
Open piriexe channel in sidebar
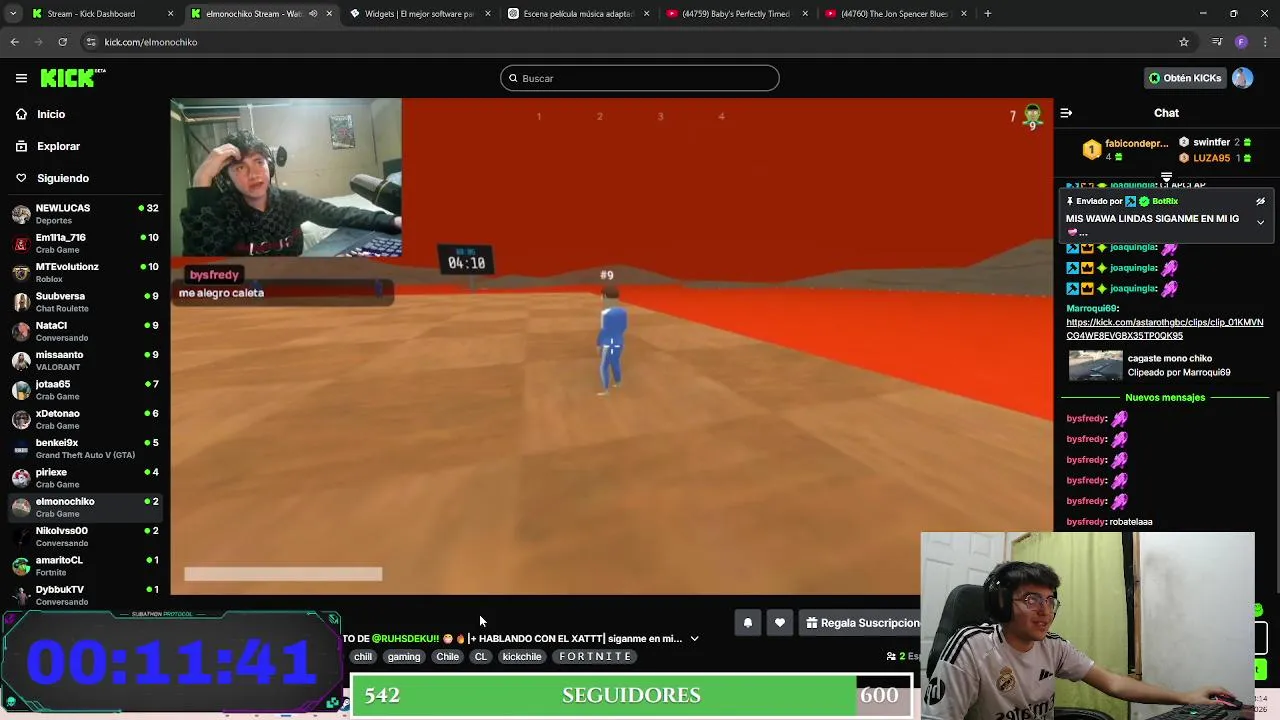pos(85,478)
